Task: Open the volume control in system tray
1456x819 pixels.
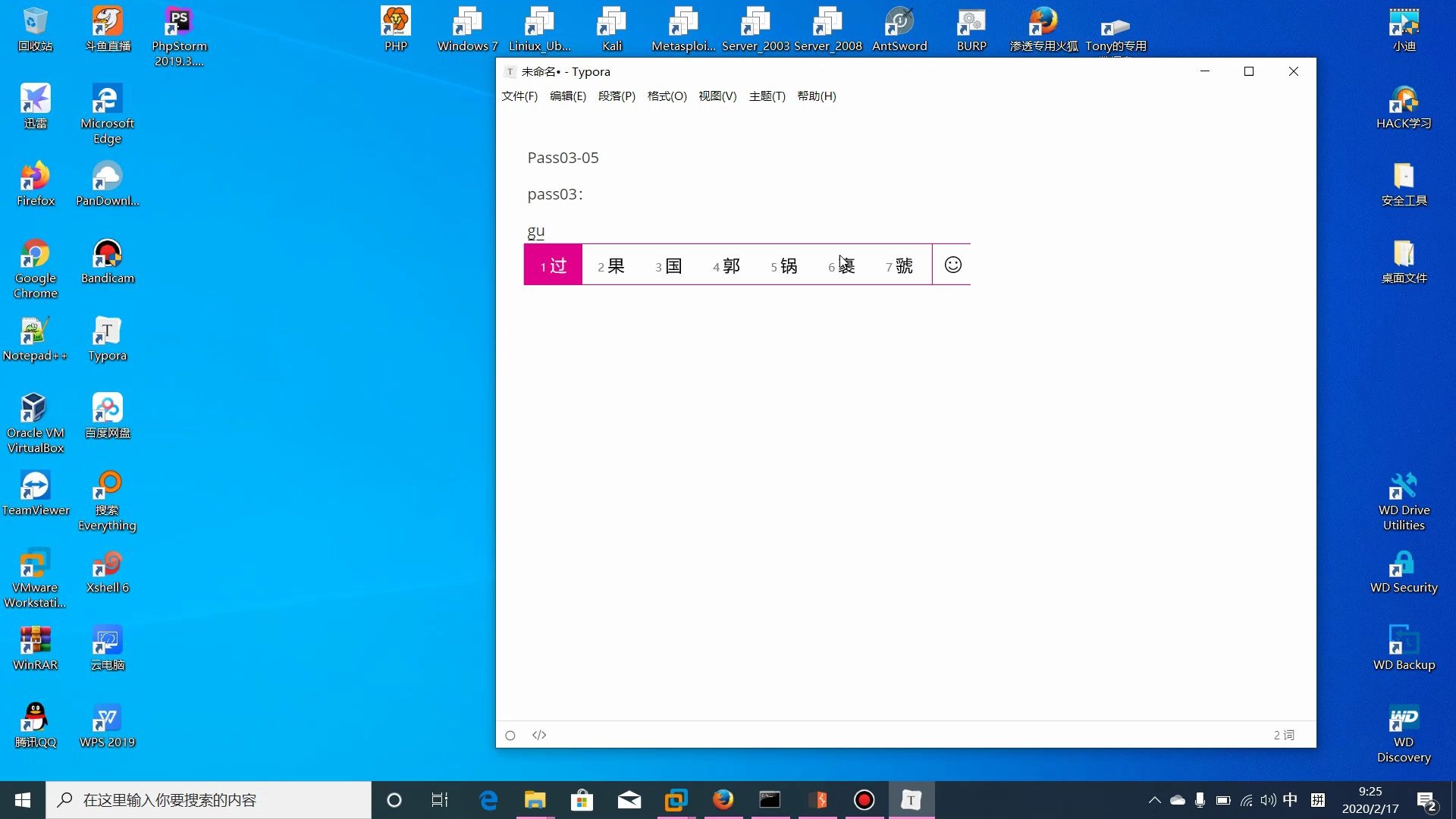Action: [x=1268, y=800]
